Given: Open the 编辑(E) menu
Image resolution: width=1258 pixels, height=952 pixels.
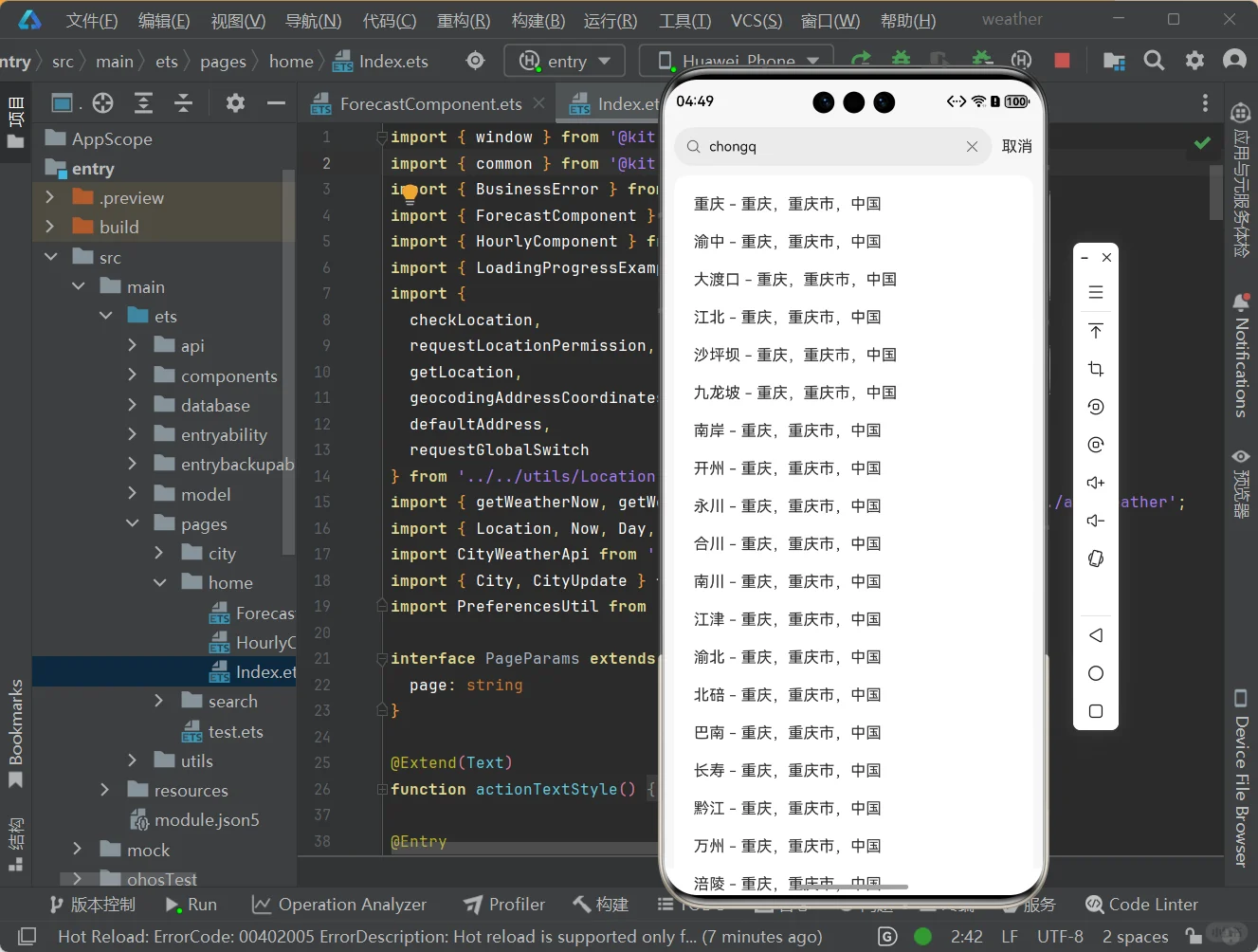Looking at the screenshot, I should coord(164,20).
